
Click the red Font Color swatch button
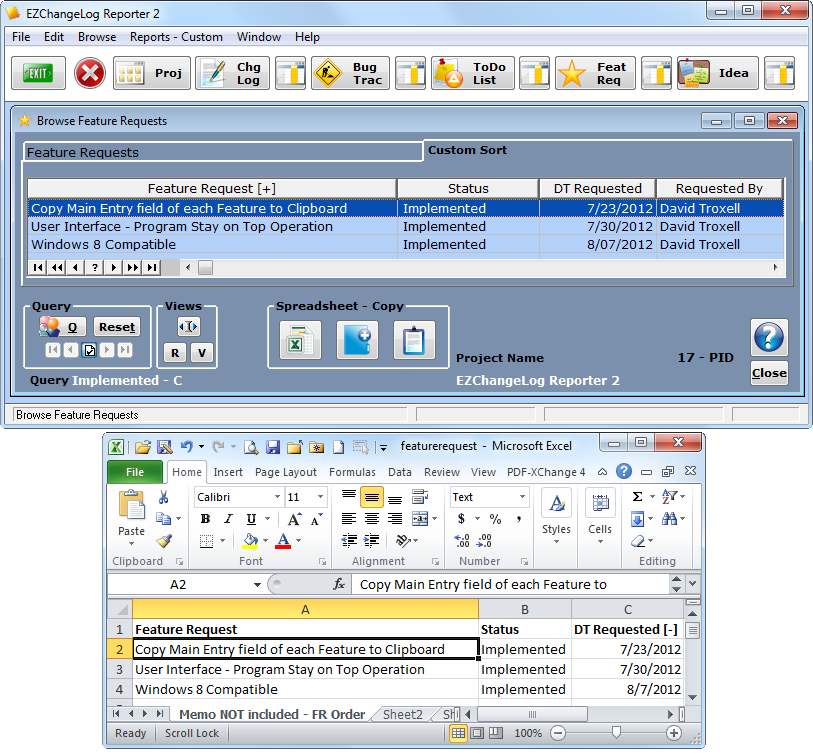(x=283, y=541)
